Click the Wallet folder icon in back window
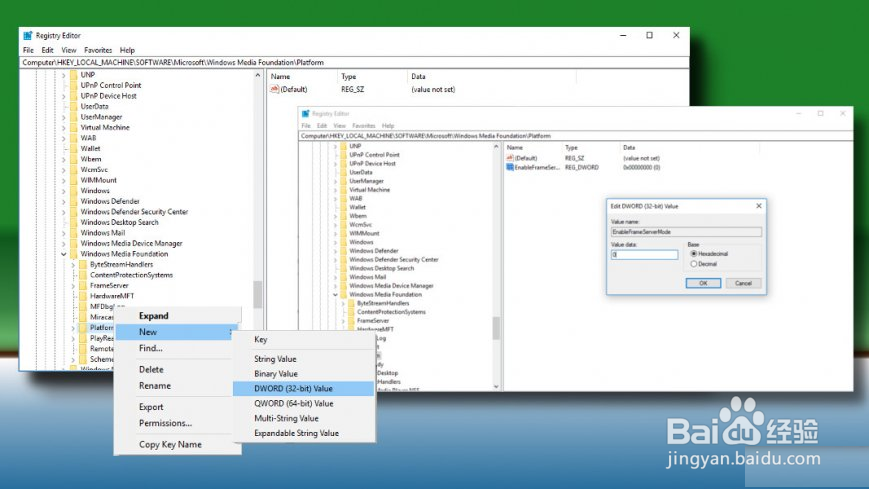The width and height of the screenshot is (869, 489). tap(344, 207)
